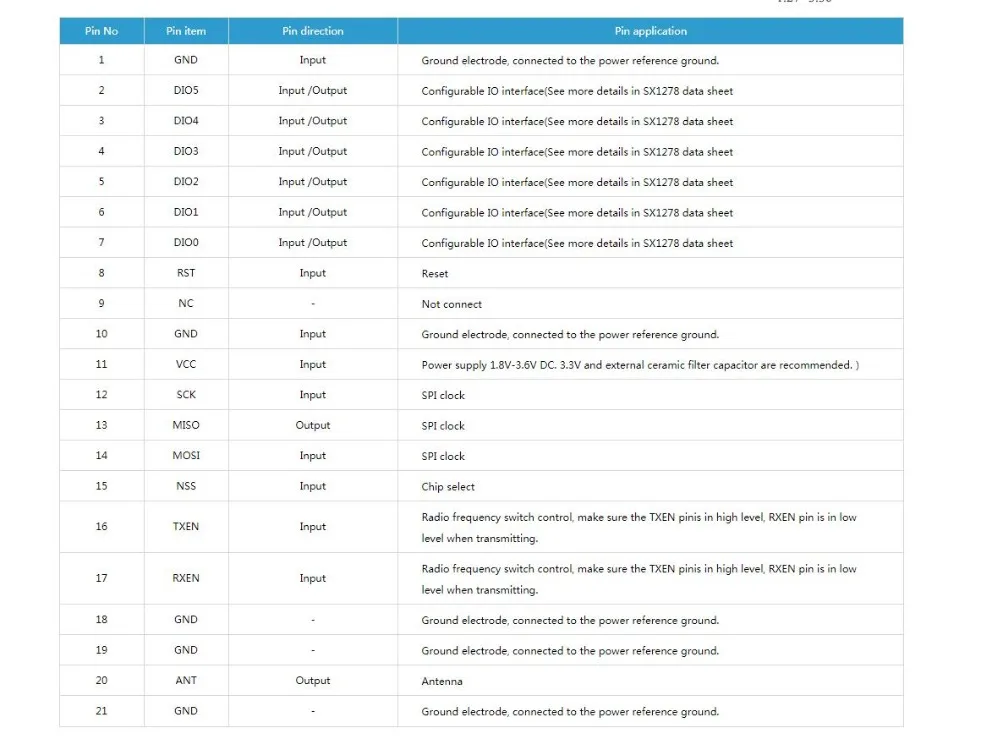1000x739 pixels.
Task: Click the power supply 1.8V-3.6V description
Action: pyautogui.click(x=640, y=365)
